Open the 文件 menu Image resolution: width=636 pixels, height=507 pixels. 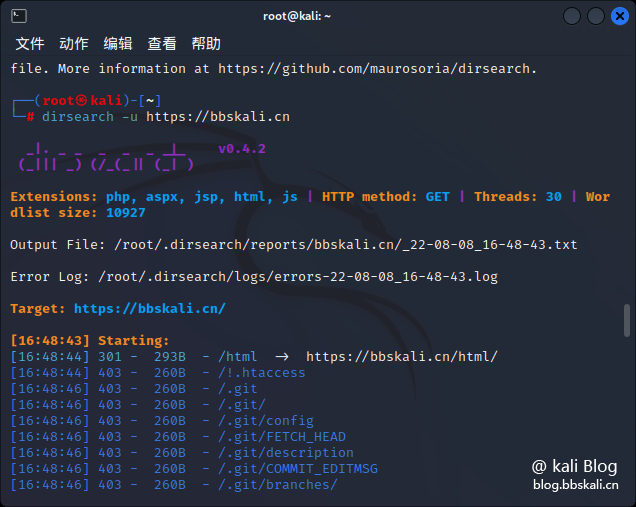point(30,43)
